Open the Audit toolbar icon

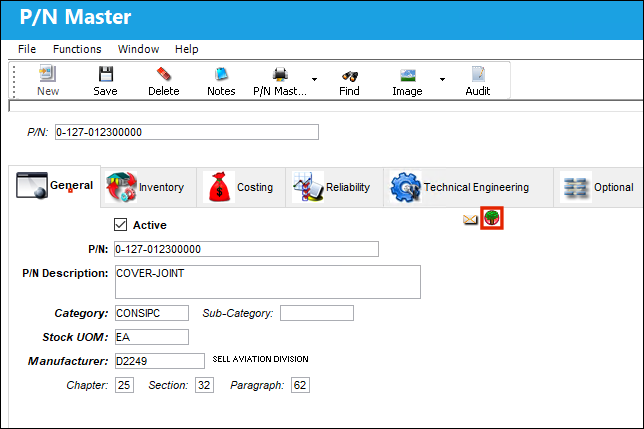point(478,74)
